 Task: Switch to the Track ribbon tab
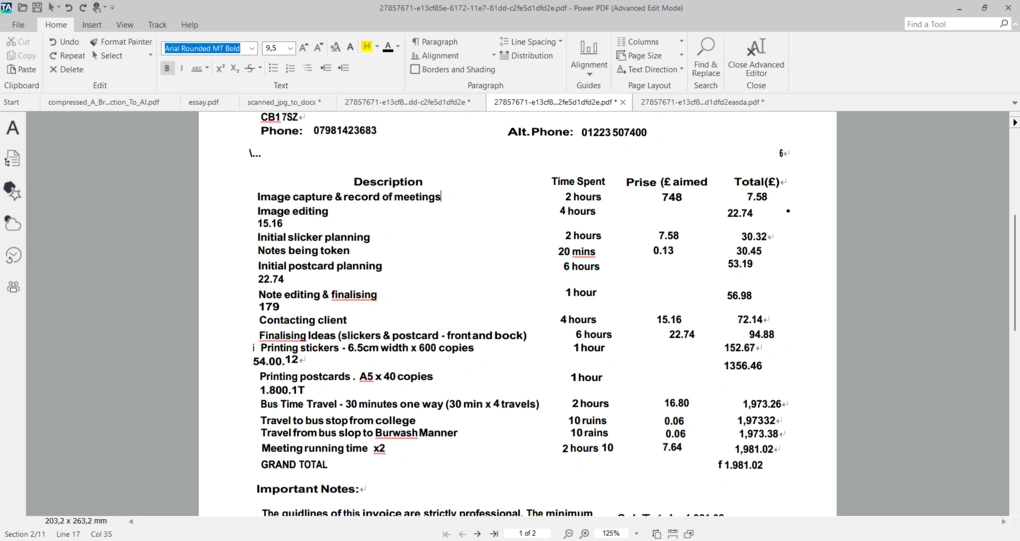click(x=157, y=25)
